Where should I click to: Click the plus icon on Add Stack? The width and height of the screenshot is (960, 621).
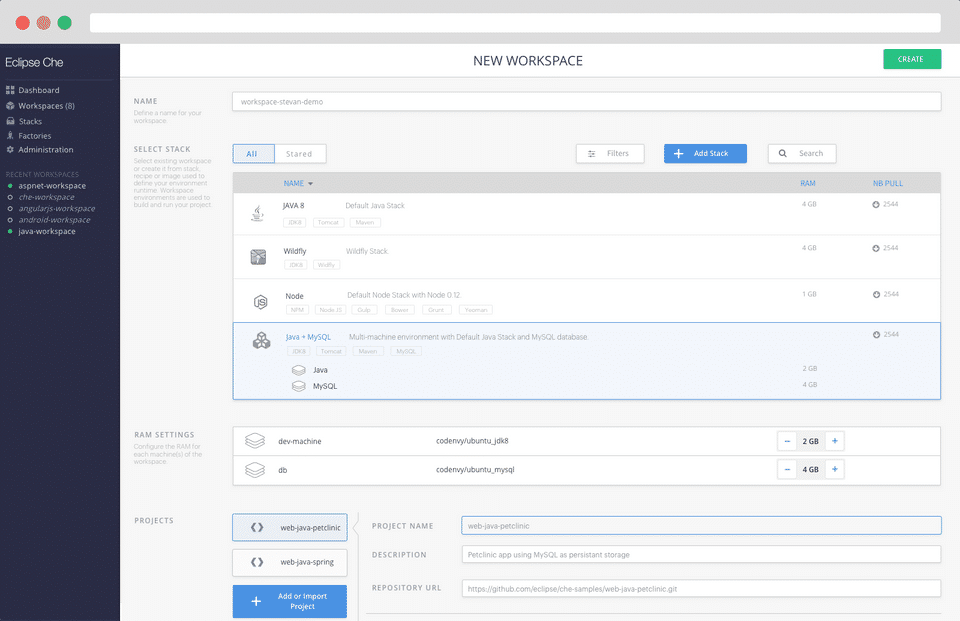coord(678,154)
